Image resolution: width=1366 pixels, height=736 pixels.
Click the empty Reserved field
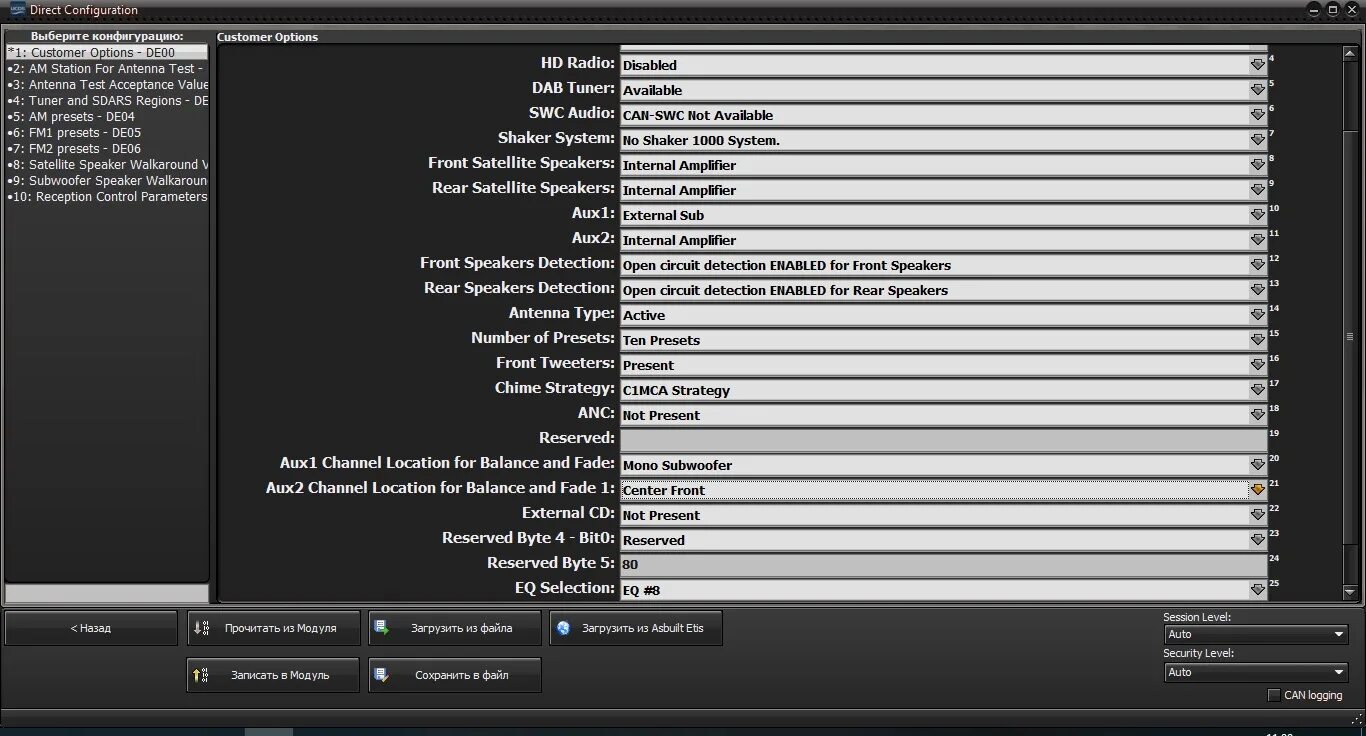pos(944,440)
